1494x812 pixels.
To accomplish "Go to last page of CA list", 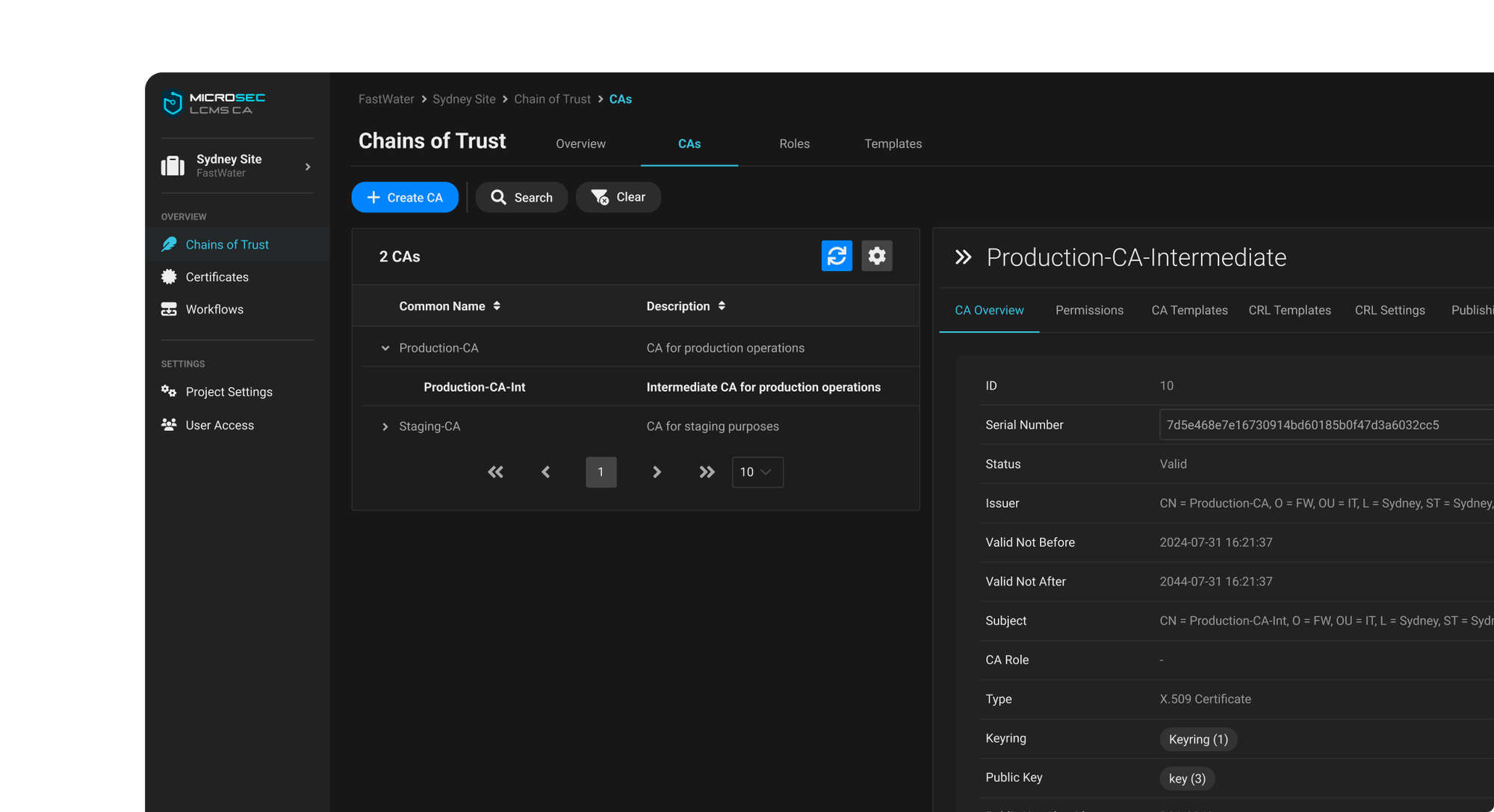I will pyautogui.click(x=707, y=472).
